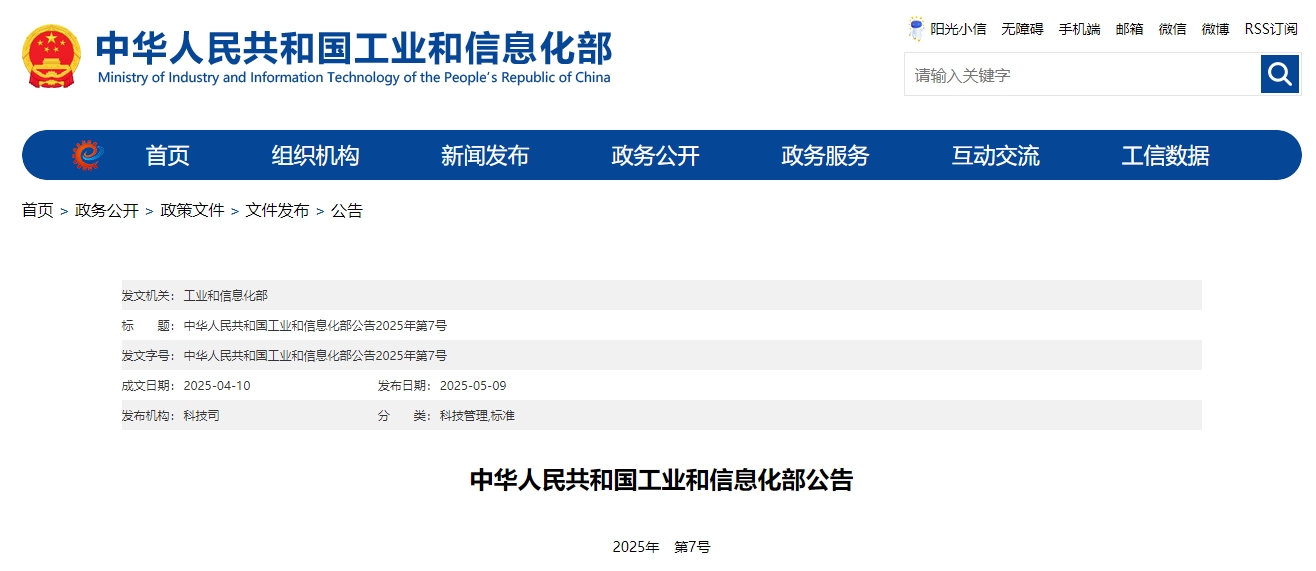The height and width of the screenshot is (571, 1316).
Task: Go to 公告 in the breadcrumb
Action: tap(346, 210)
